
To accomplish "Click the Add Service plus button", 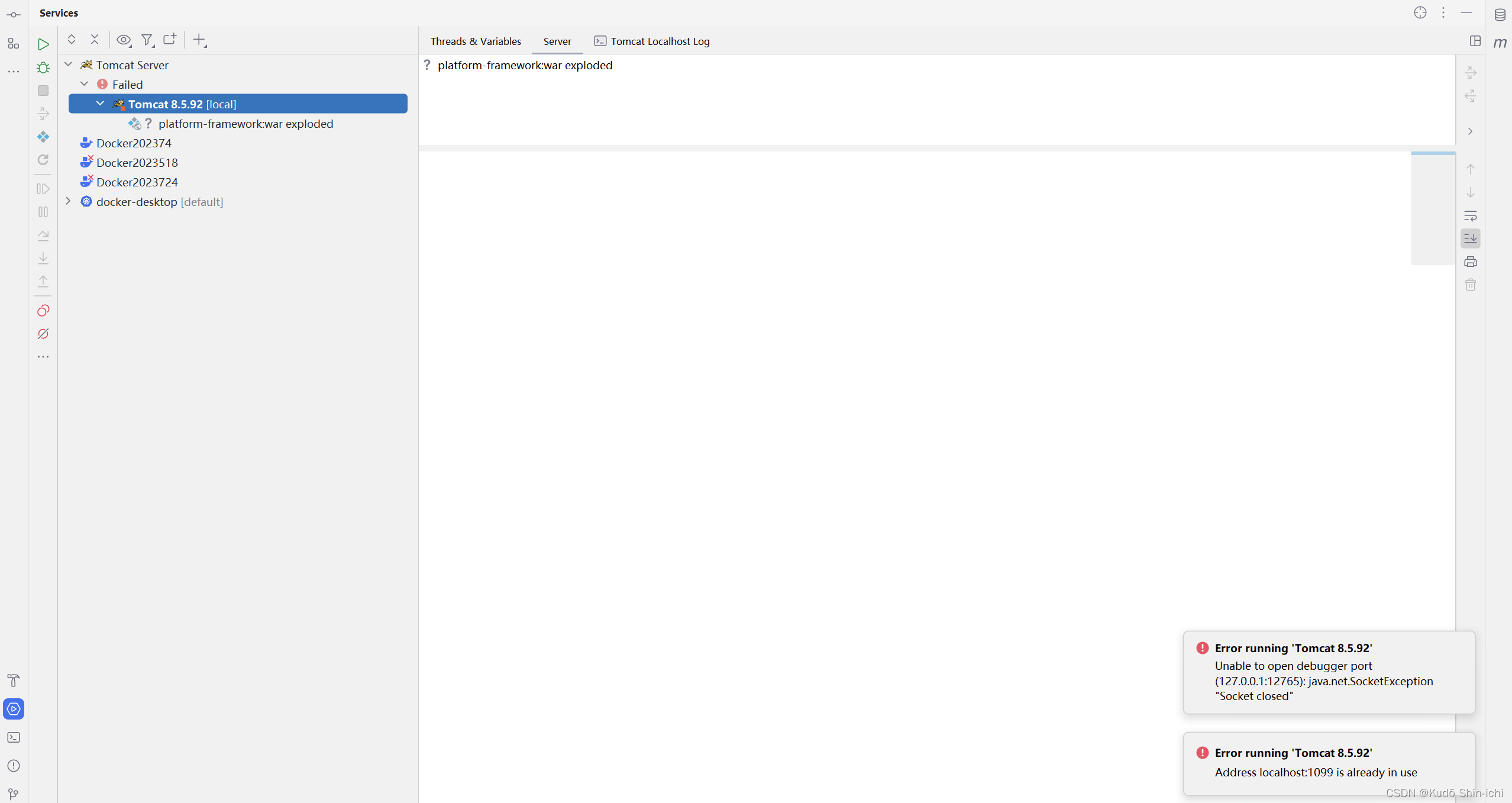I will coord(200,40).
